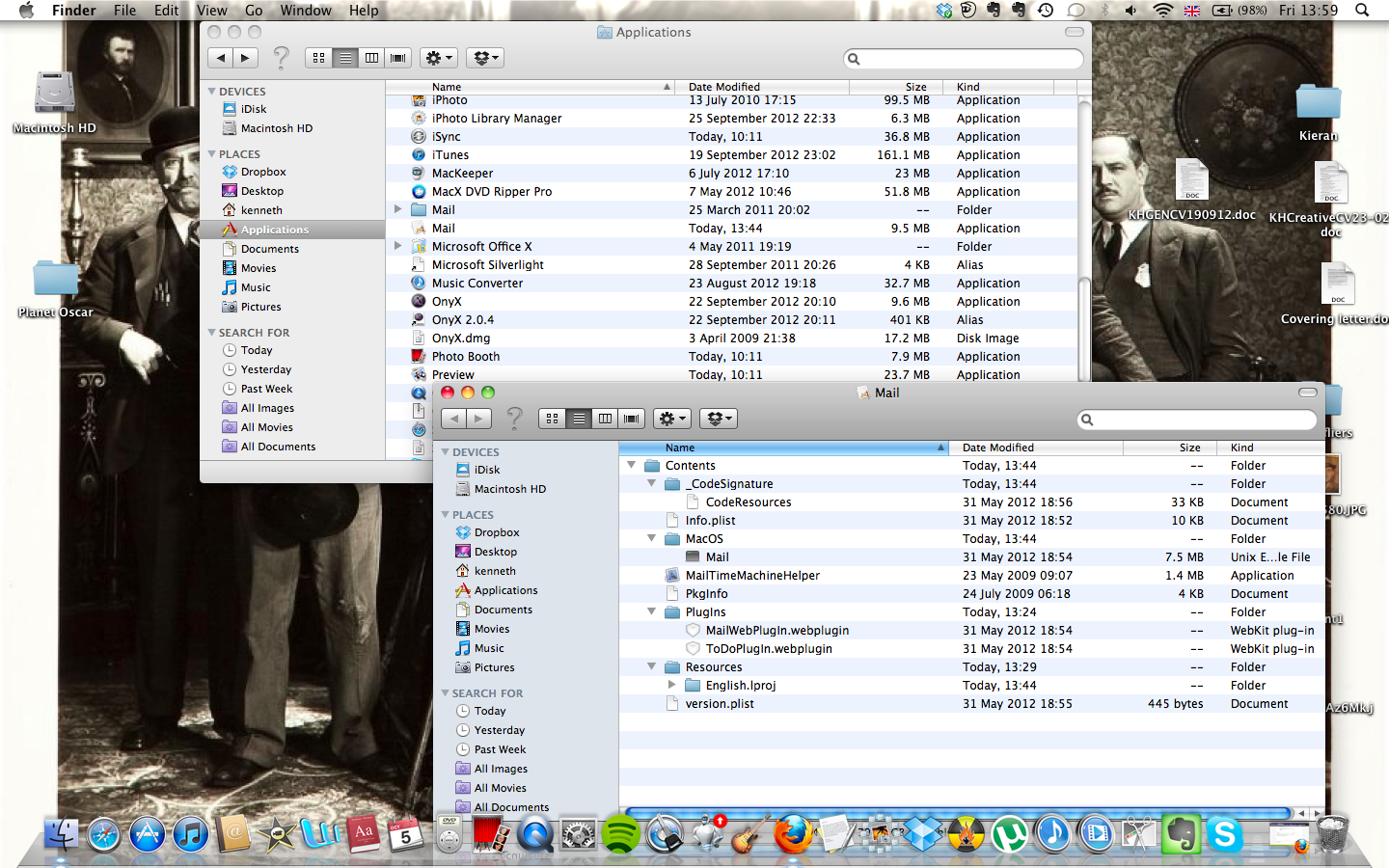Open the Dictionary app in the Dock
1389x868 pixels.
[364, 834]
